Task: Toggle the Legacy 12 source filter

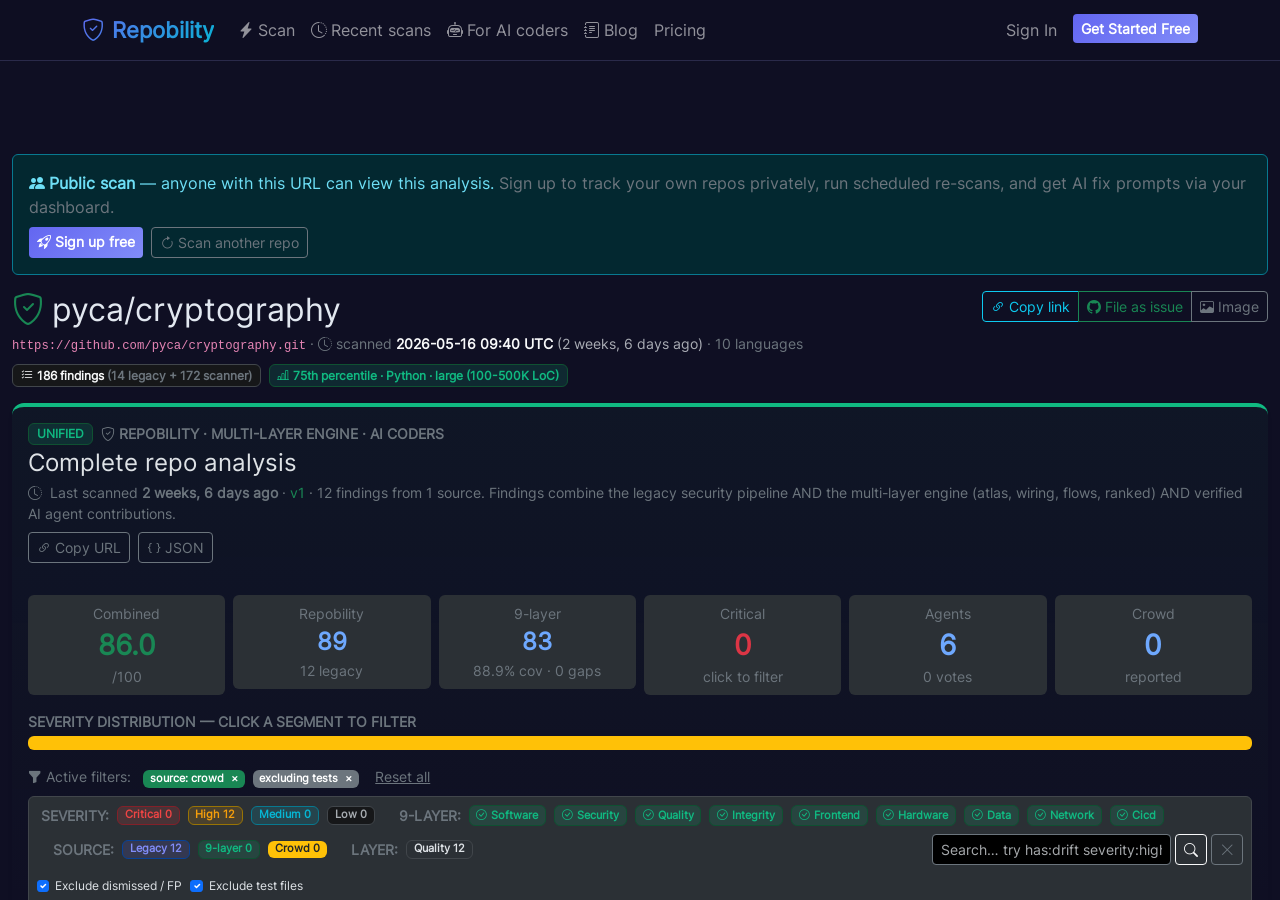Action: click(156, 849)
